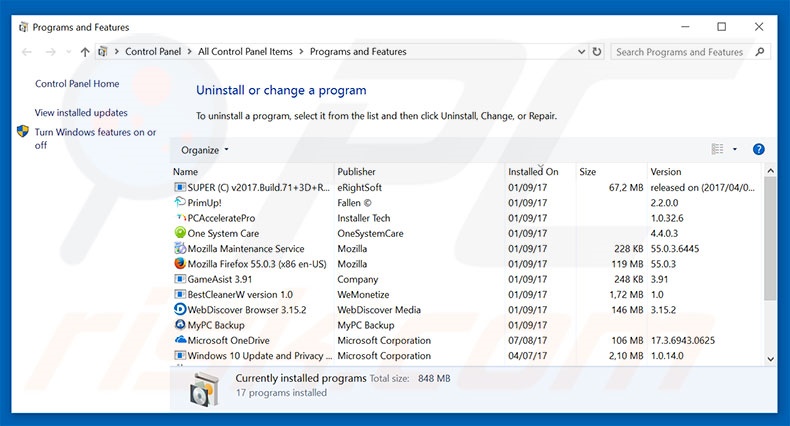This screenshot has width=790, height=426.
Task: Click Programs and Features breadcrumb
Action: click(x=358, y=51)
